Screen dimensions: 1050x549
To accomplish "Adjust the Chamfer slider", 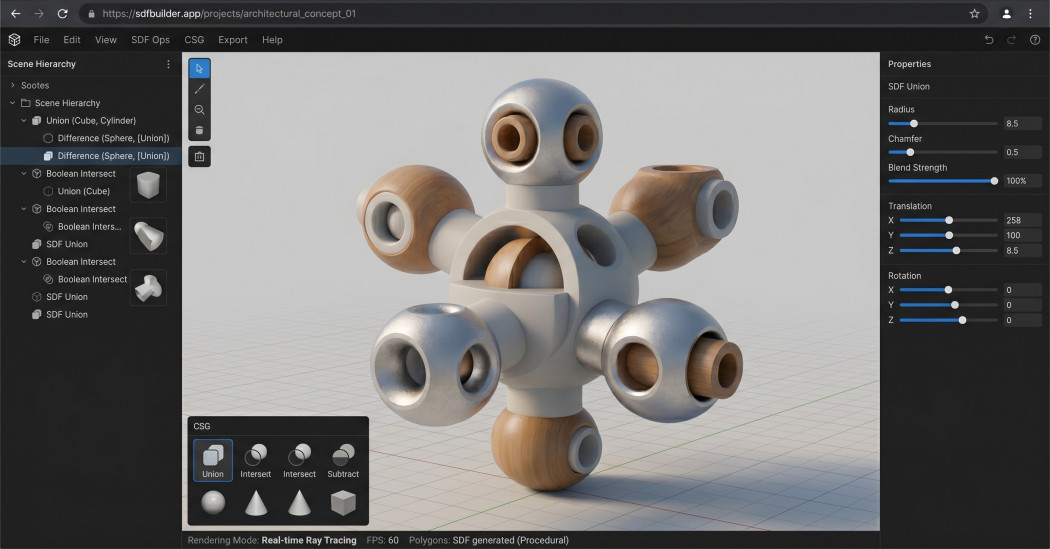I will [943, 153].
